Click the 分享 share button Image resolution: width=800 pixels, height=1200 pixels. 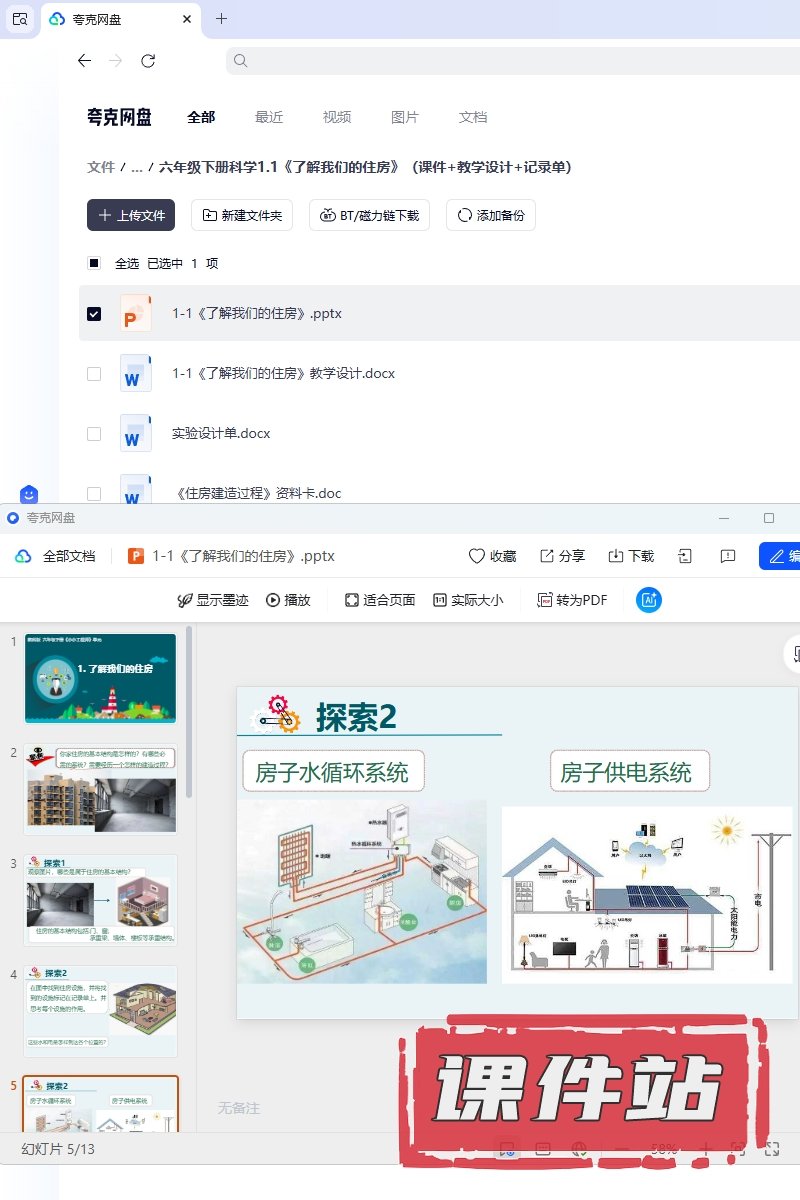pyautogui.click(x=562, y=556)
